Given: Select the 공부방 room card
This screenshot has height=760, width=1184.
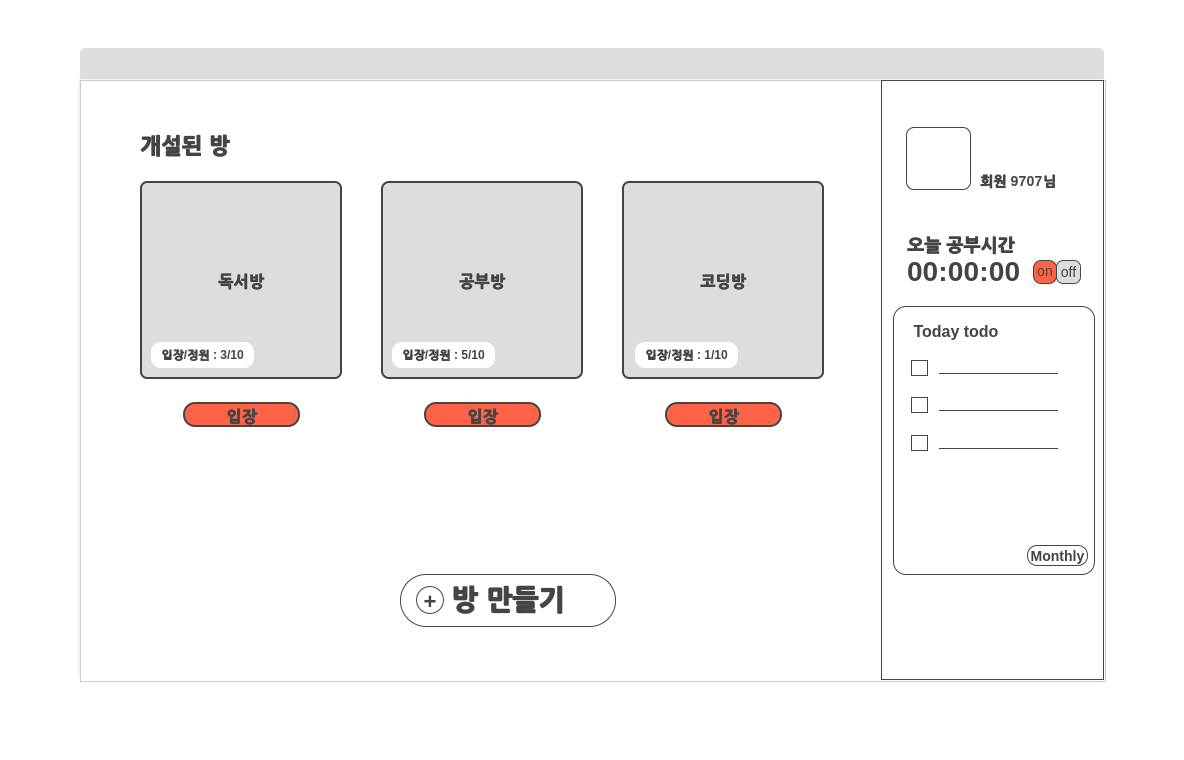Looking at the screenshot, I should (482, 280).
